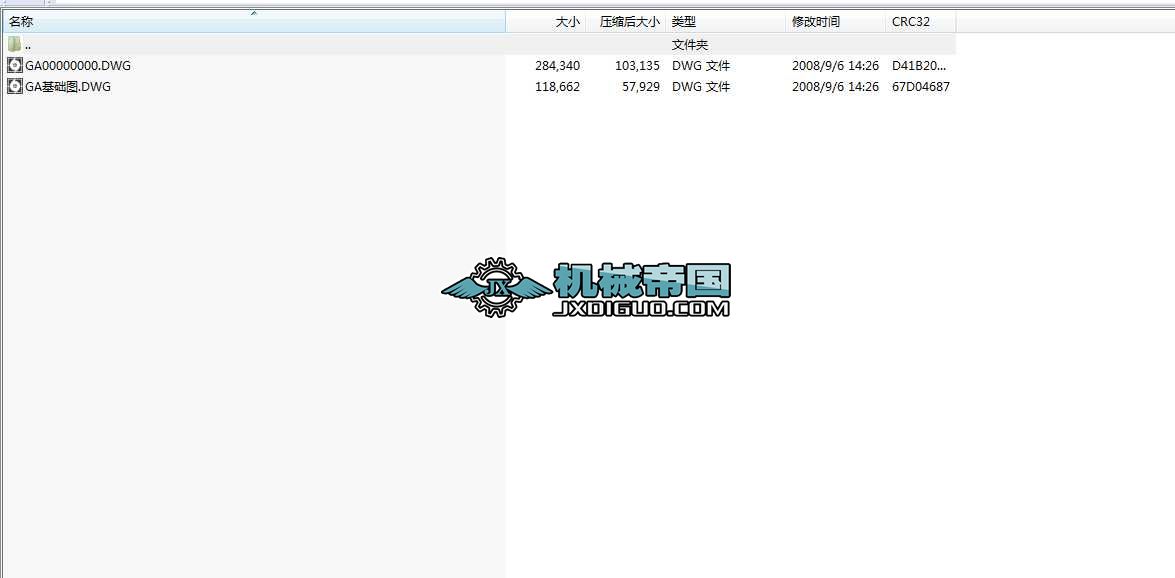Viewport: 1175px width, 578px height.
Task: Click the parent folder icon next to ".."
Action: (13, 43)
